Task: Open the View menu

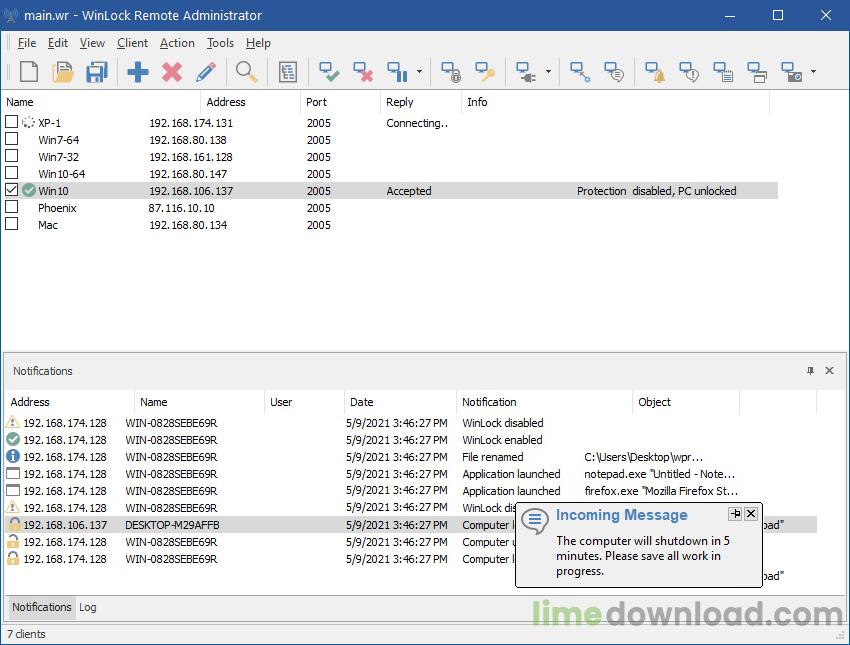Action: click(x=92, y=43)
